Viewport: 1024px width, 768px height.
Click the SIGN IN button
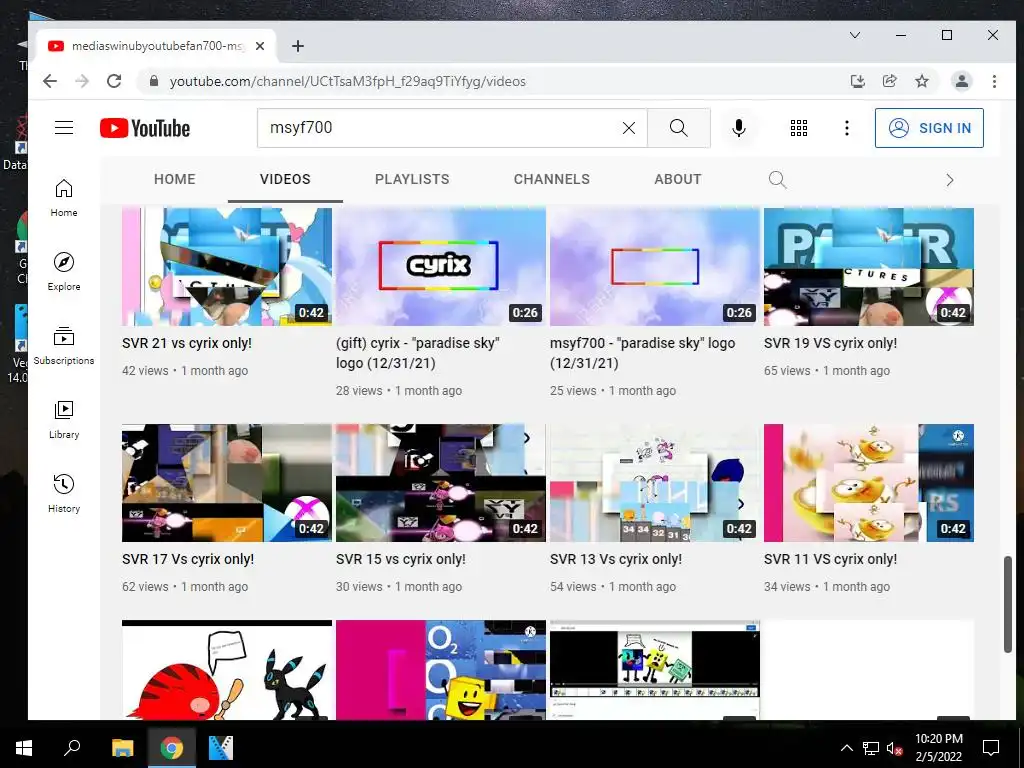click(929, 128)
